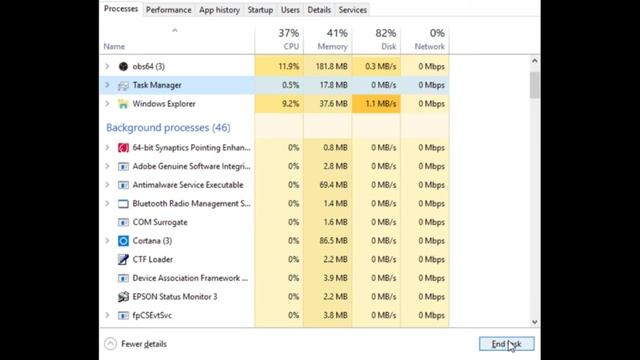Open the Users tab
This screenshot has width=640, height=360.
point(290,10)
